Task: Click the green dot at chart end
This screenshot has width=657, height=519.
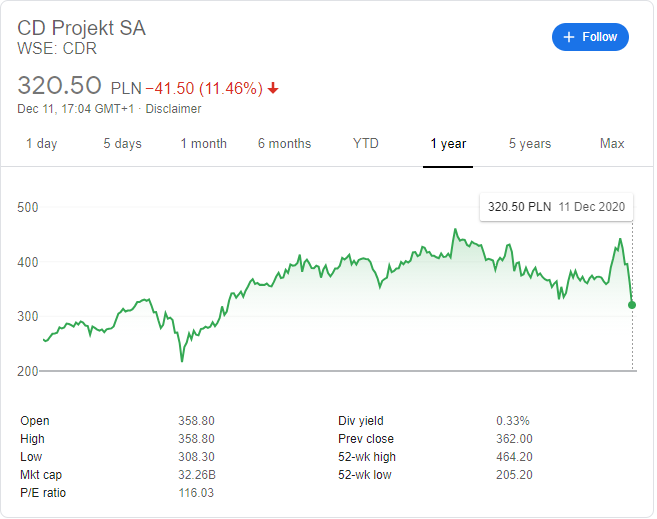Action: (x=632, y=305)
